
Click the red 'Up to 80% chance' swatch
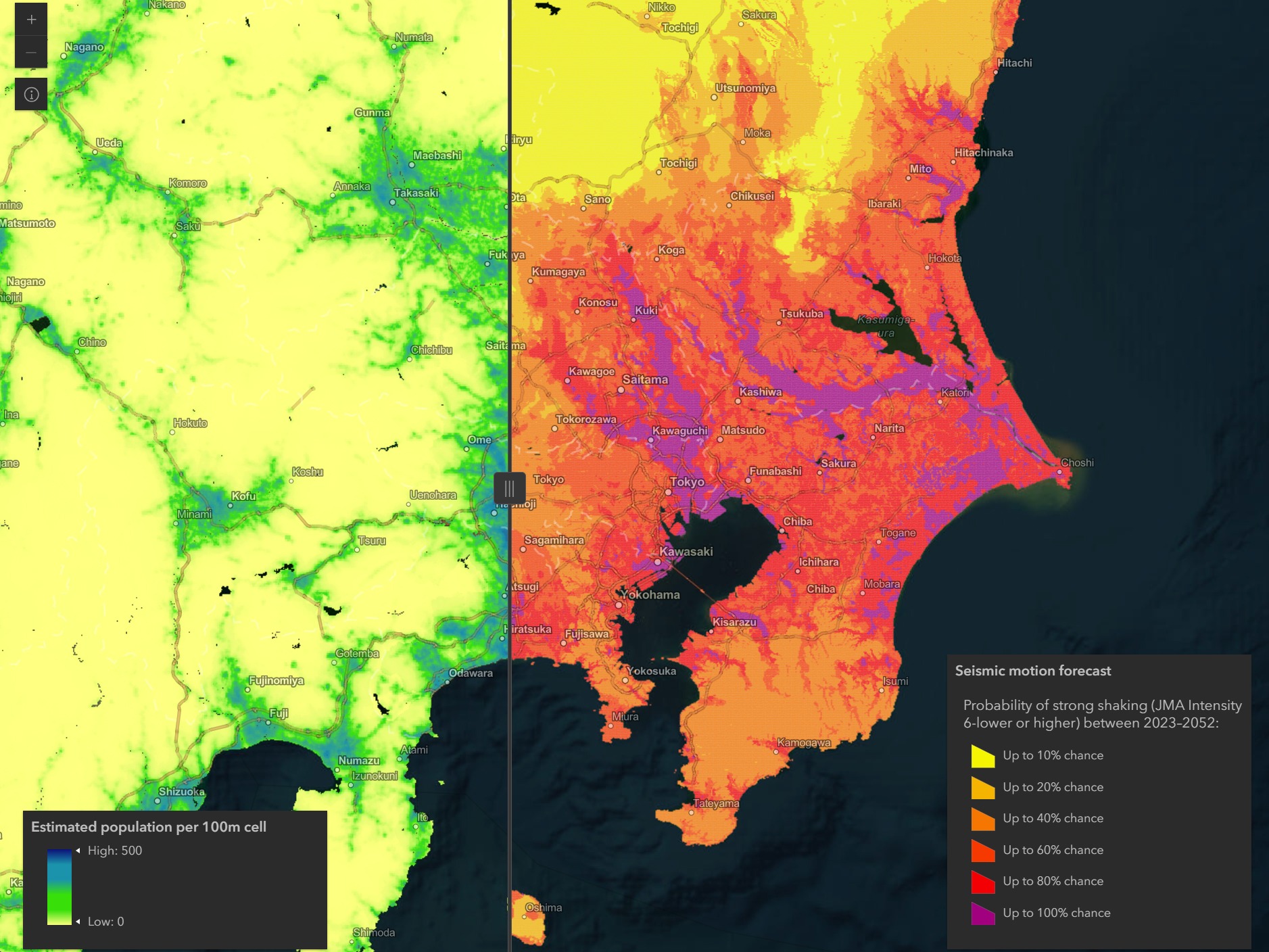[982, 882]
